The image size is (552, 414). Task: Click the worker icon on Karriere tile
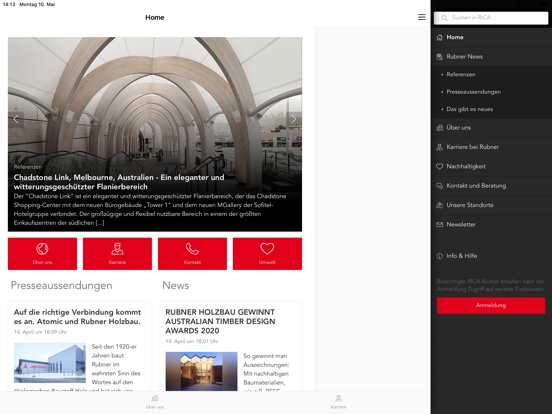[x=117, y=249]
